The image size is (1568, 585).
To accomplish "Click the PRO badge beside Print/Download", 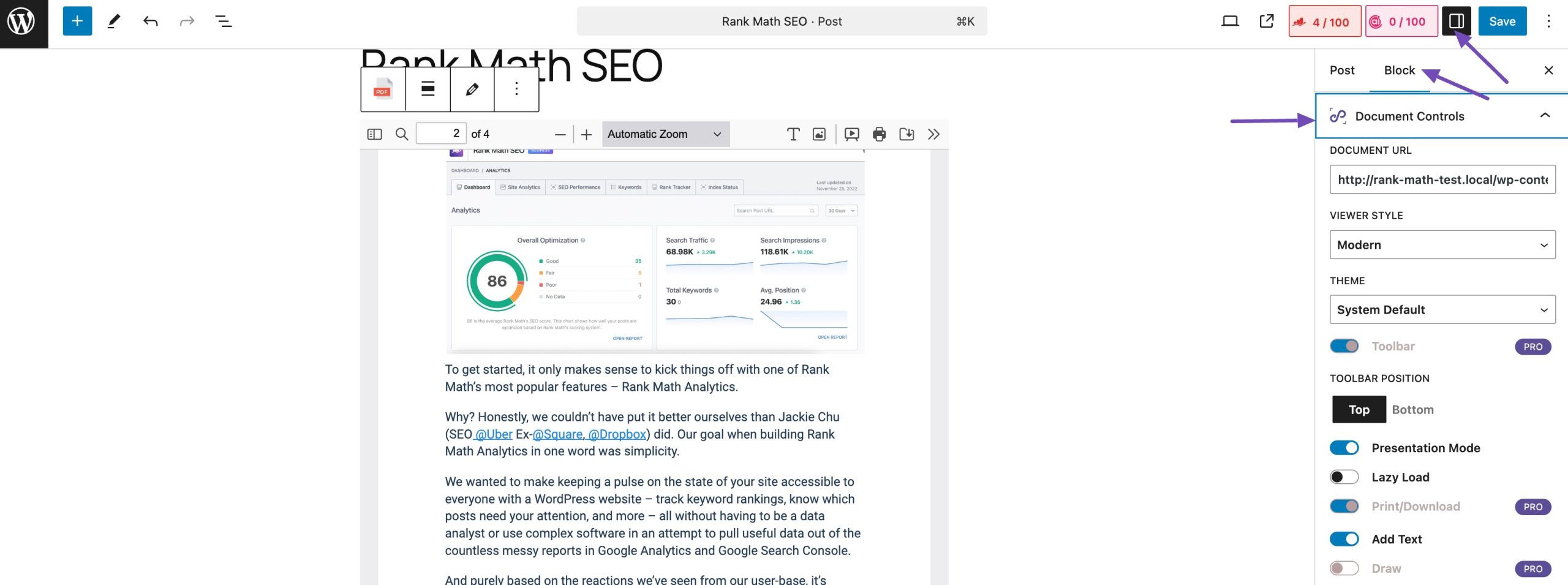I will [1533, 507].
